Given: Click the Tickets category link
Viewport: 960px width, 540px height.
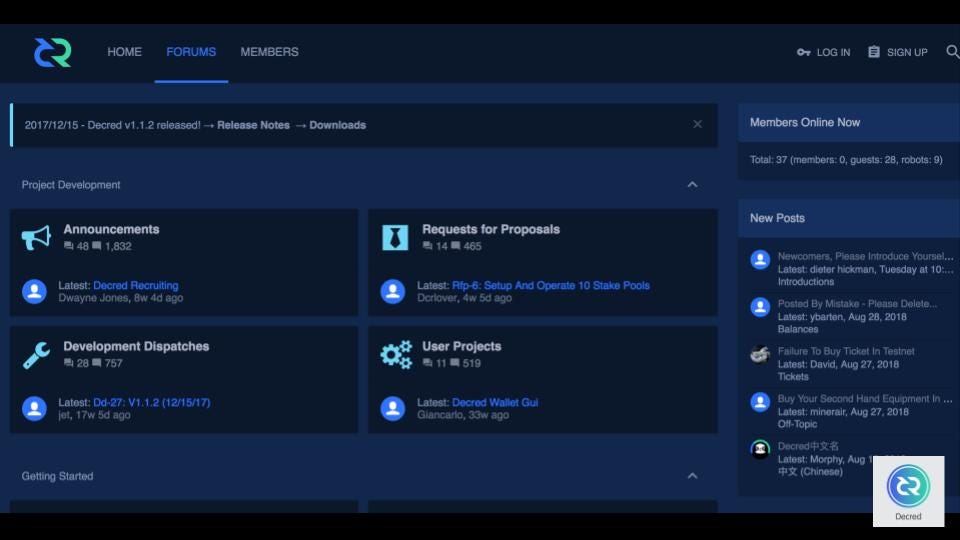Looking at the screenshot, I should [x=793, y=377].
